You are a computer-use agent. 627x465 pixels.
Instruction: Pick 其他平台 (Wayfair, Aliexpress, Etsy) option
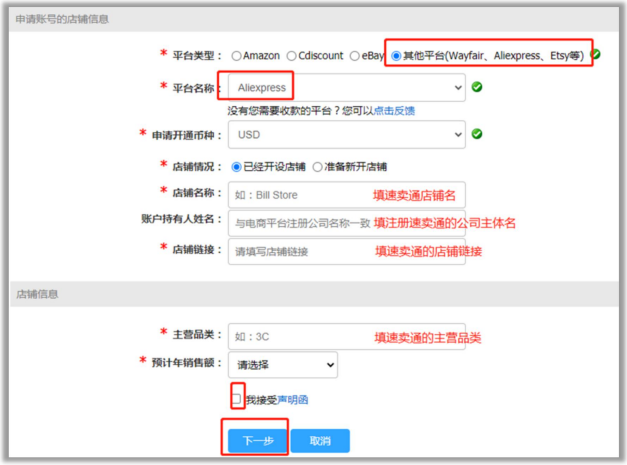click(x=397, y=56)
